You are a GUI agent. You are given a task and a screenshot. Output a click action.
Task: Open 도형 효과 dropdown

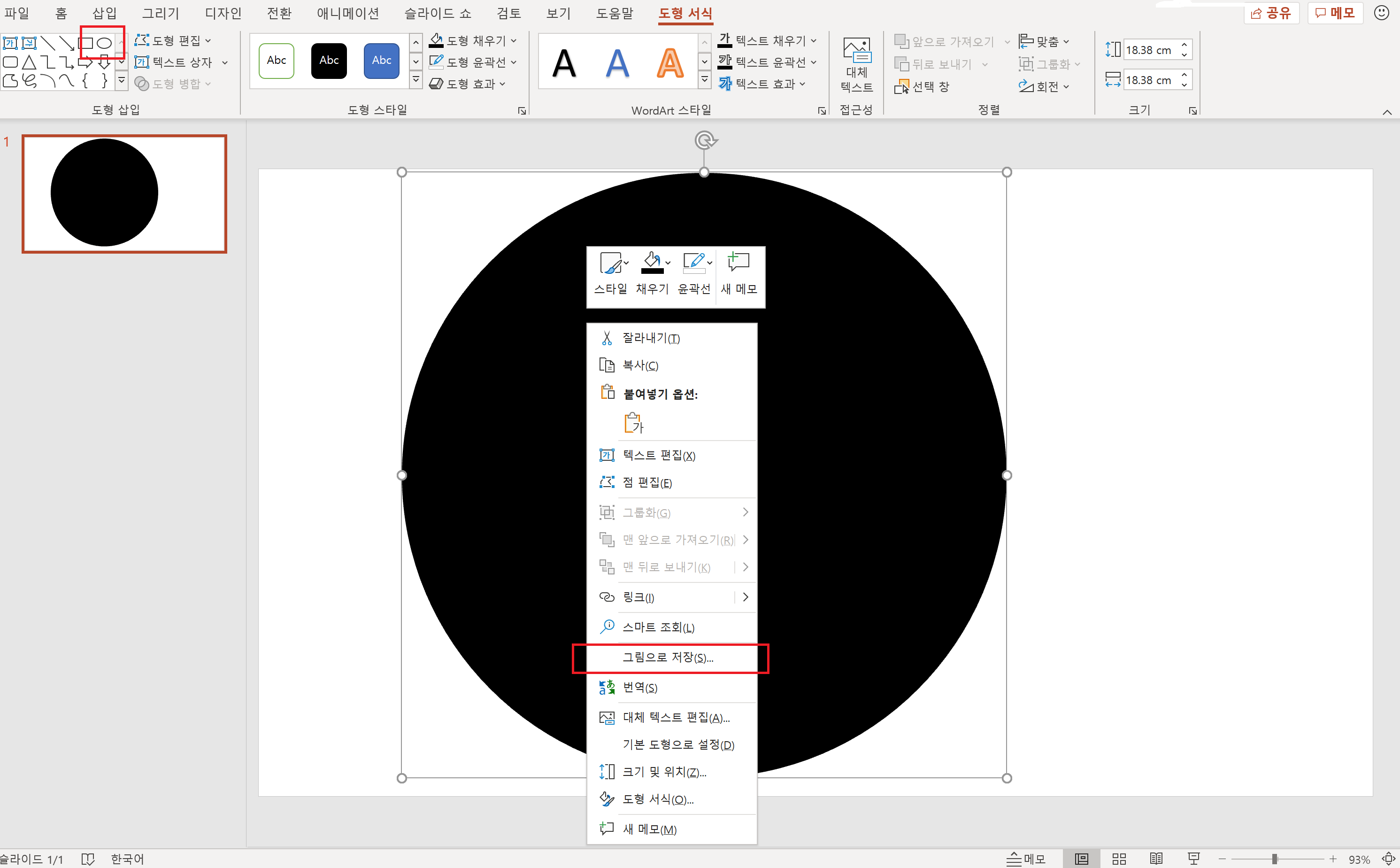click(468, 84)
